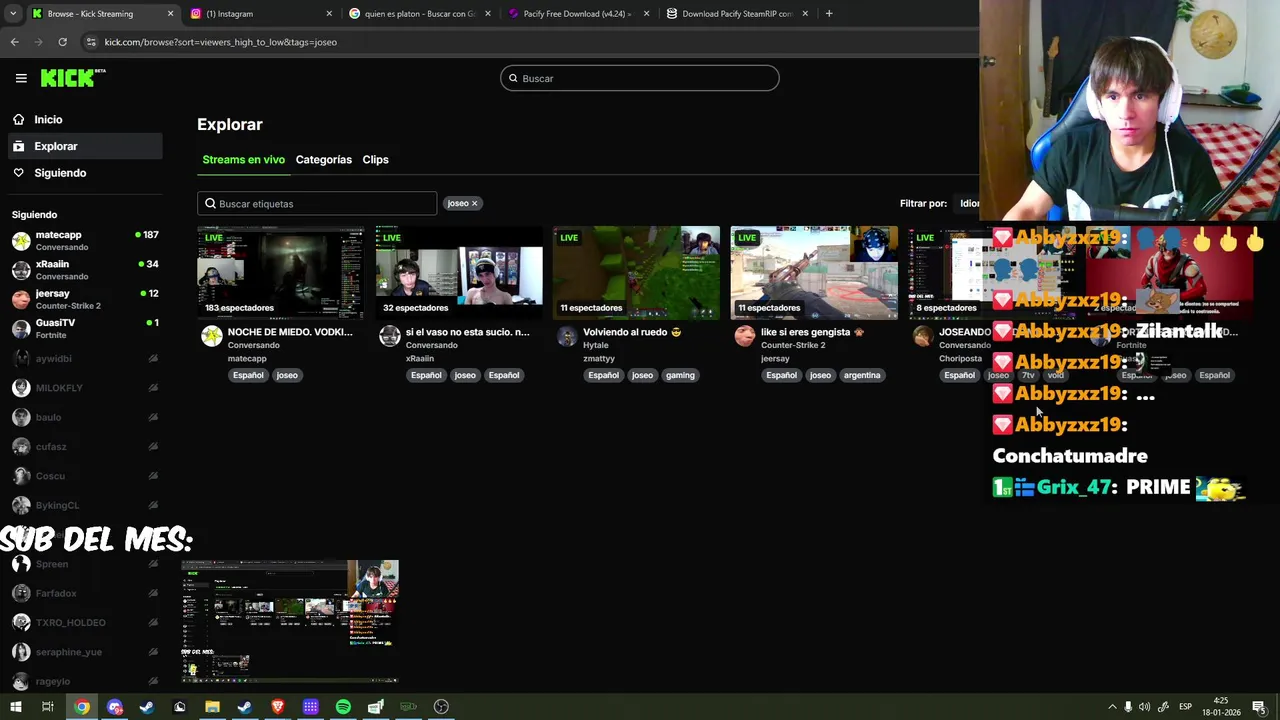The height and width of the screenshot is (720, 1280).
Task: Click the gaming tag on zmattyy's stream
Action: click(x=680, y=375)
